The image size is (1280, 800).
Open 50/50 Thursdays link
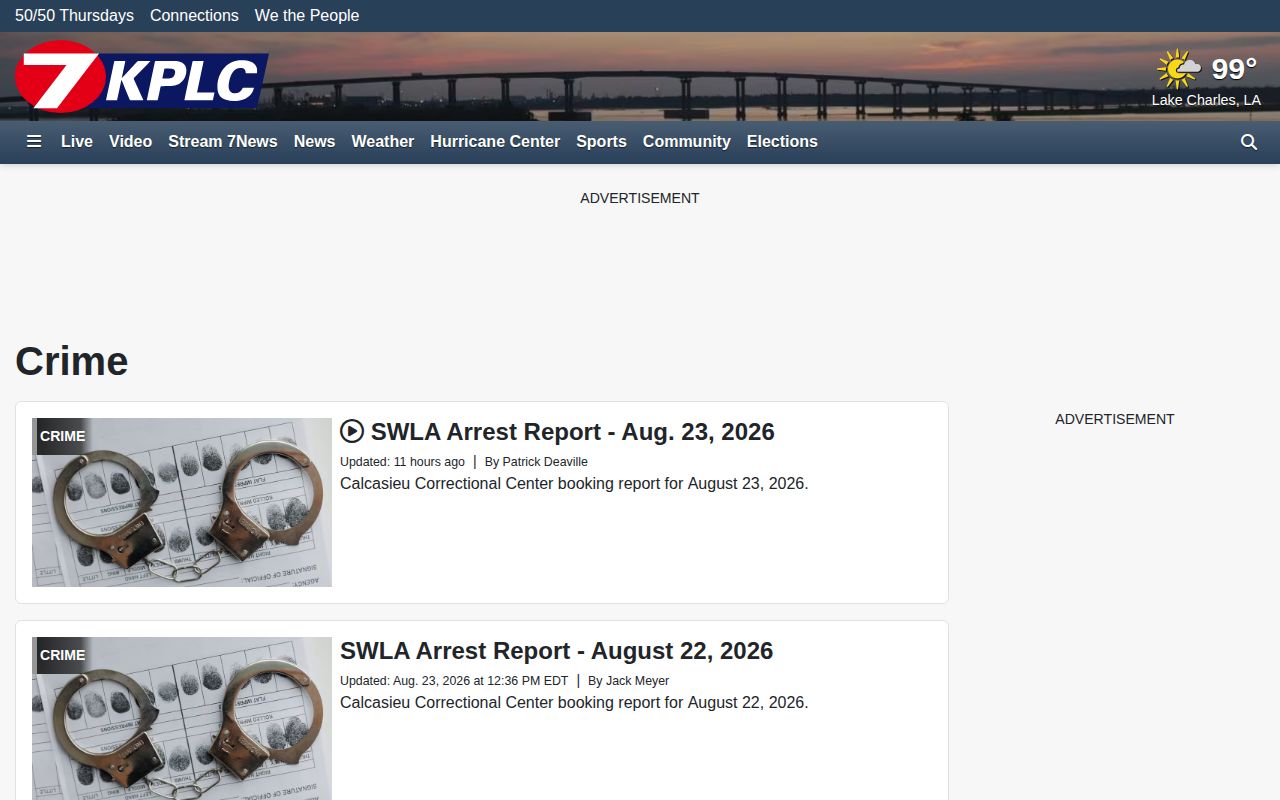click(x=74, y=16)
